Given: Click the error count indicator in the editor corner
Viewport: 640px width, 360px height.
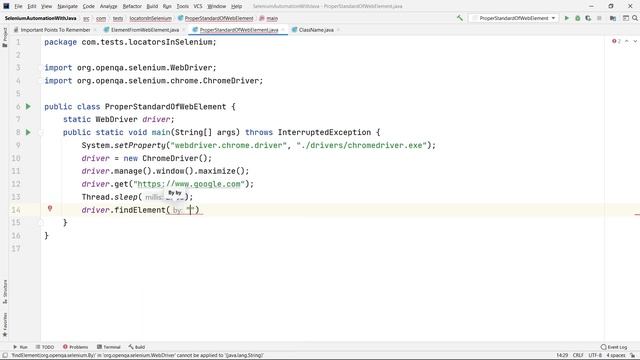Looking at the screenshot, I should (x=616, y=41).
